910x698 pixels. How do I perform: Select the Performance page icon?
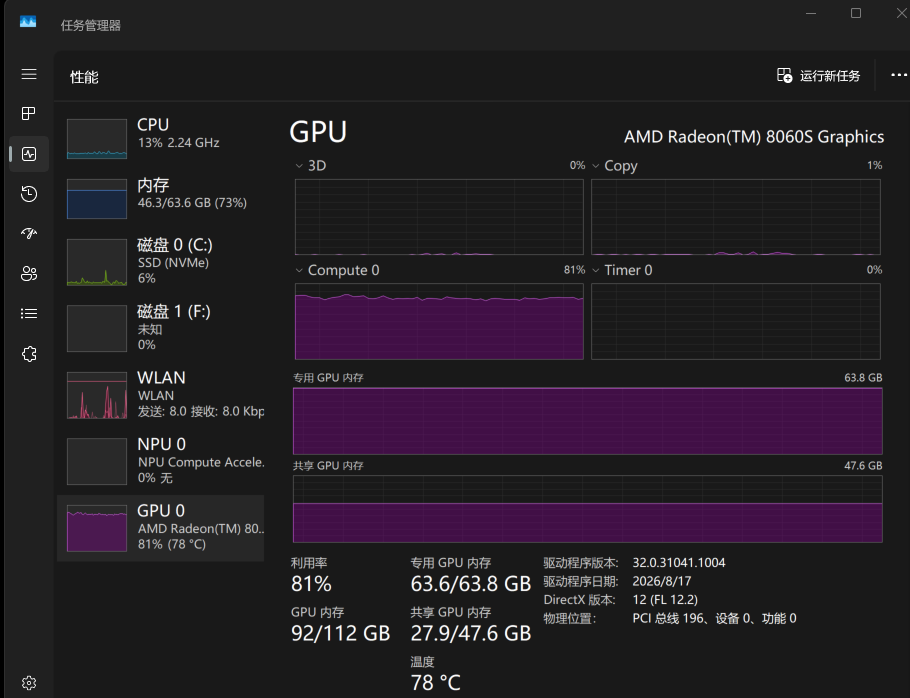(x=29, y=154)
